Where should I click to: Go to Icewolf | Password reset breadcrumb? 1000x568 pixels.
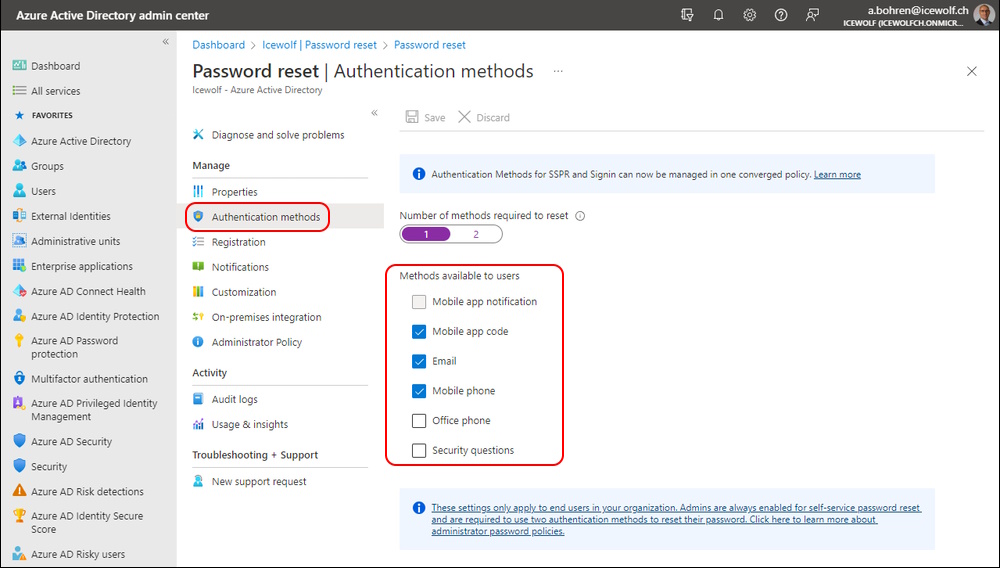click(320, 45)
